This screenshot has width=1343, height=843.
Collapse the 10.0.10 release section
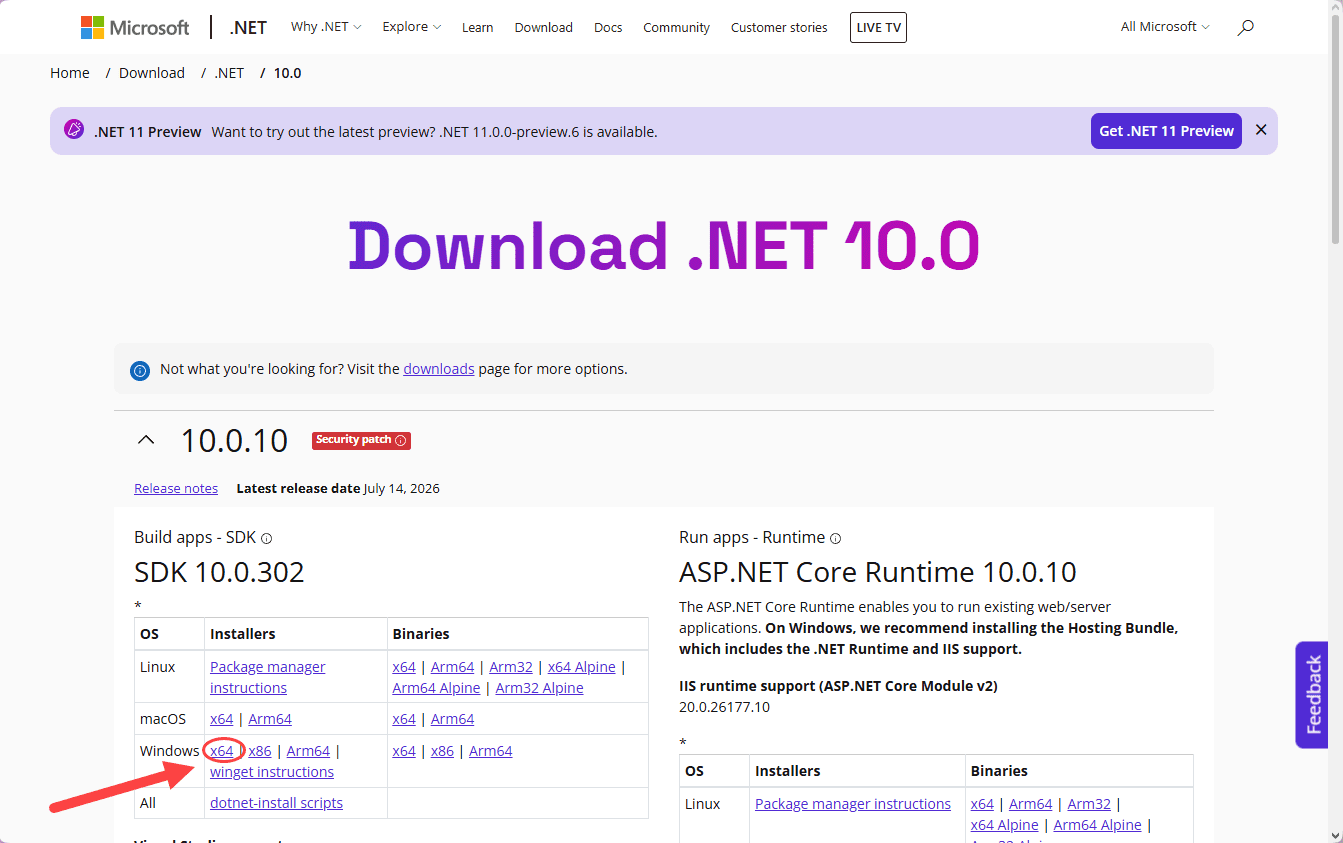[146, 440]
